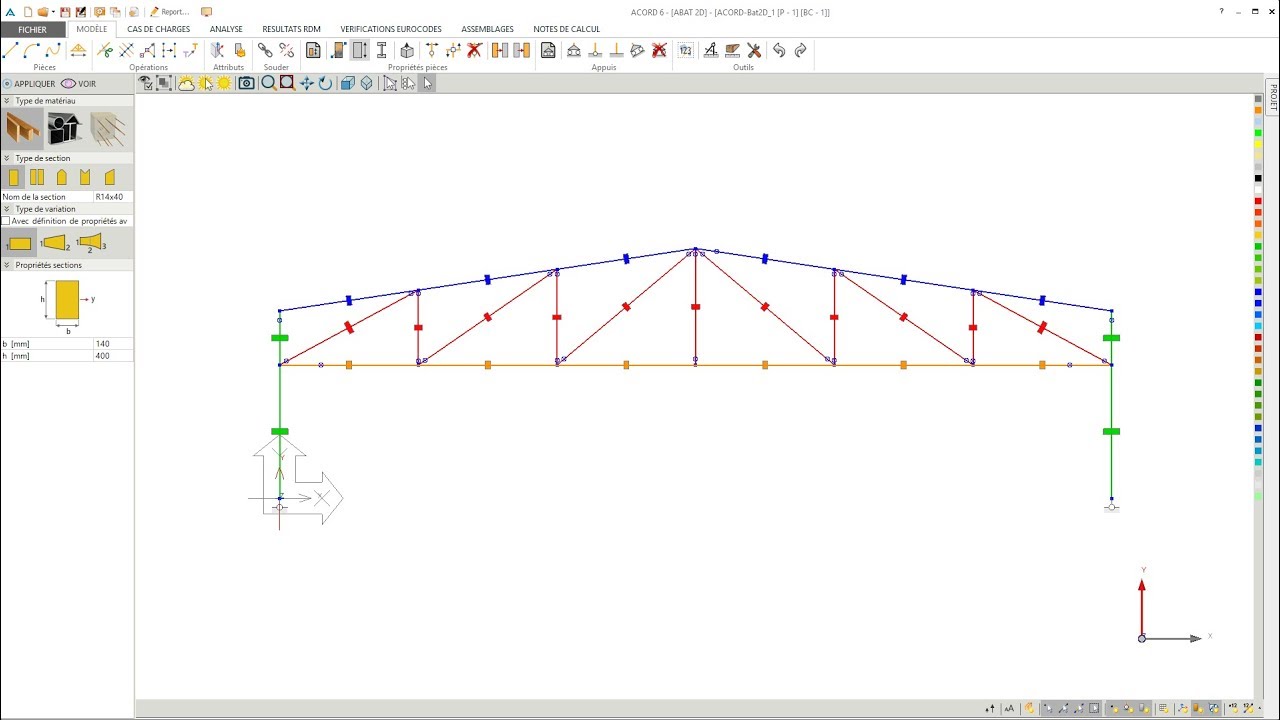Pick the topmost orange color swatch

point(1258,111)
